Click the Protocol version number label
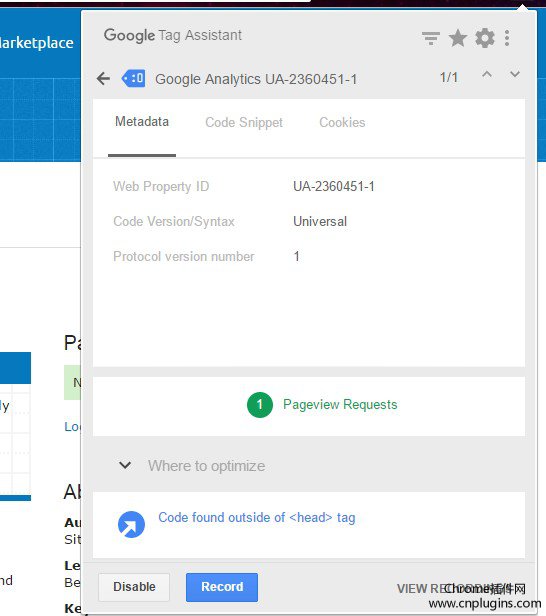Image resolution: width=546 pixels, height=616 pixels. pyautogui.click(x=183, y=257)
